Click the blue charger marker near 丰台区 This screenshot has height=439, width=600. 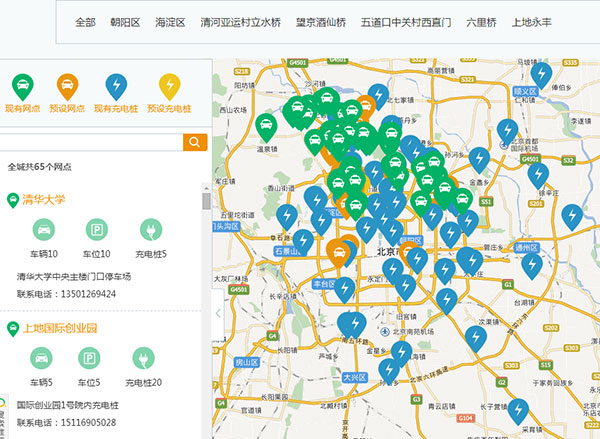pos(344,289)
